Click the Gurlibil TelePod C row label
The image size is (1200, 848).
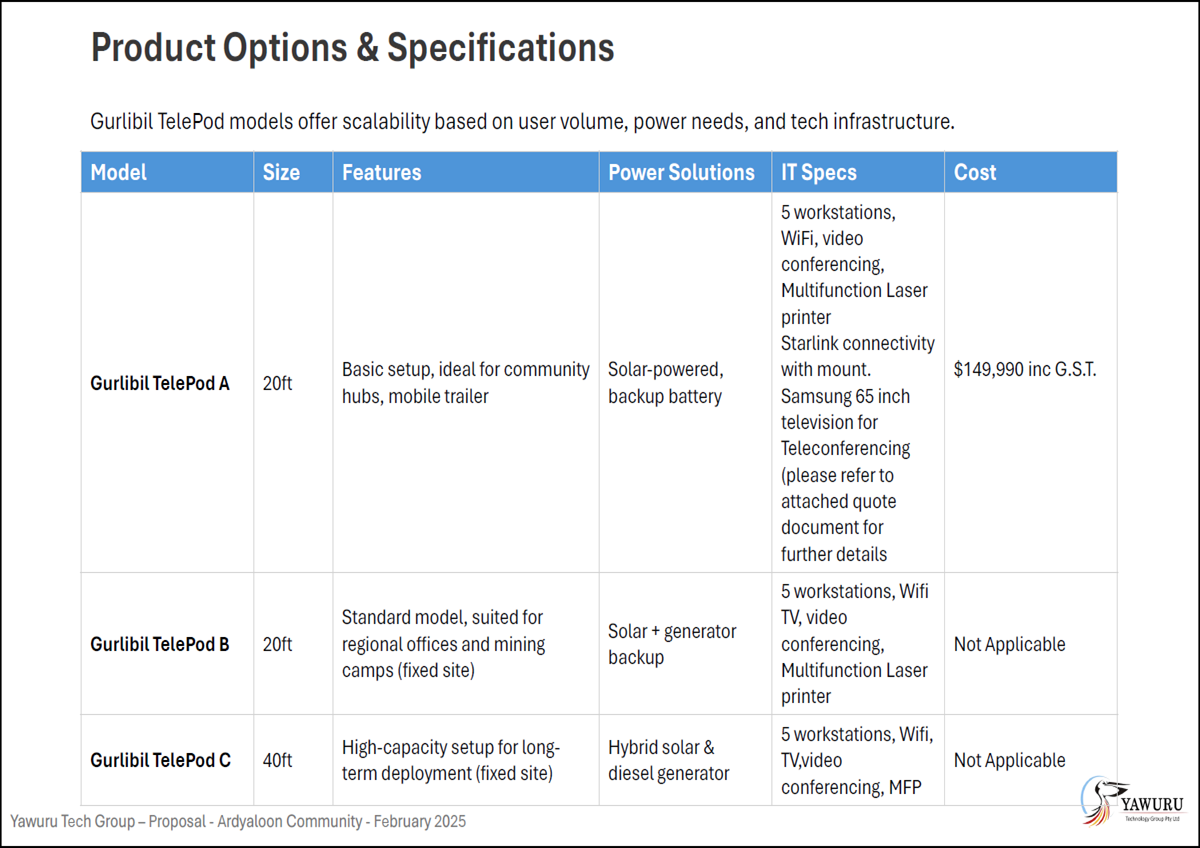point(160,760)
